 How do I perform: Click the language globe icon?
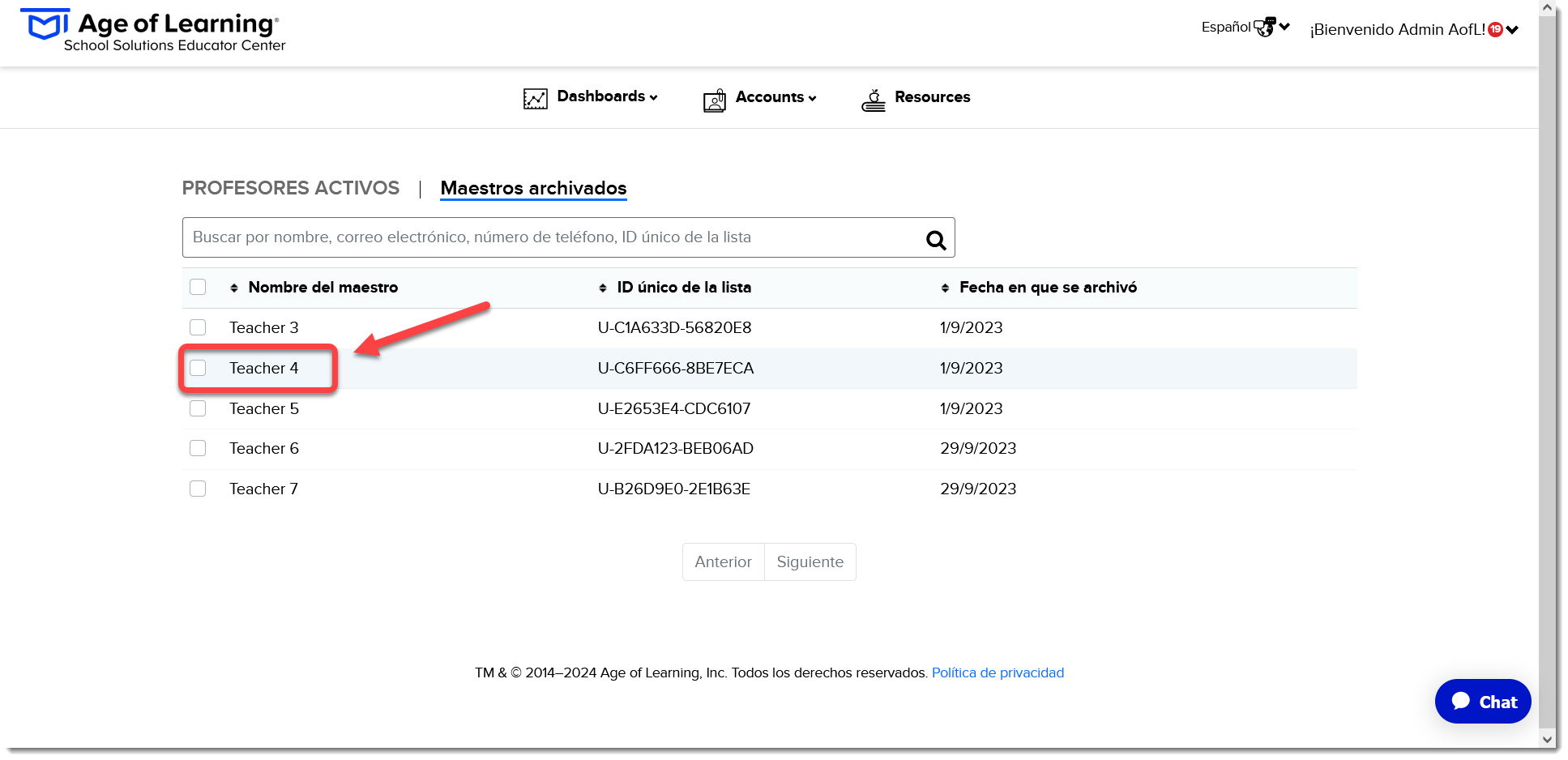(1264, 27)
